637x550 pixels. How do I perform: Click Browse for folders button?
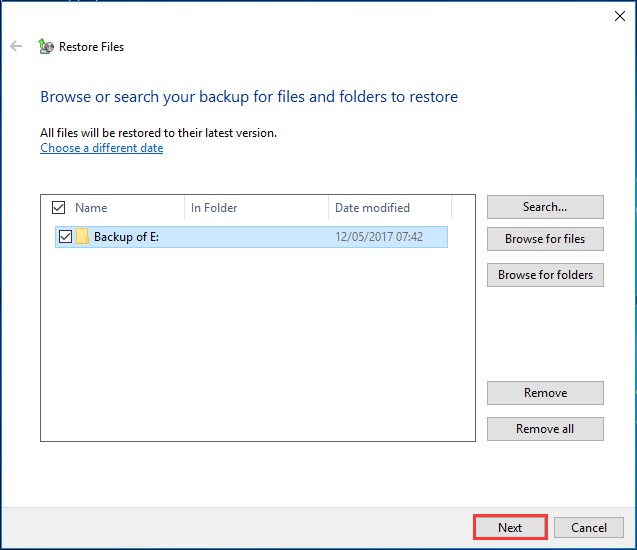(545, 275)
